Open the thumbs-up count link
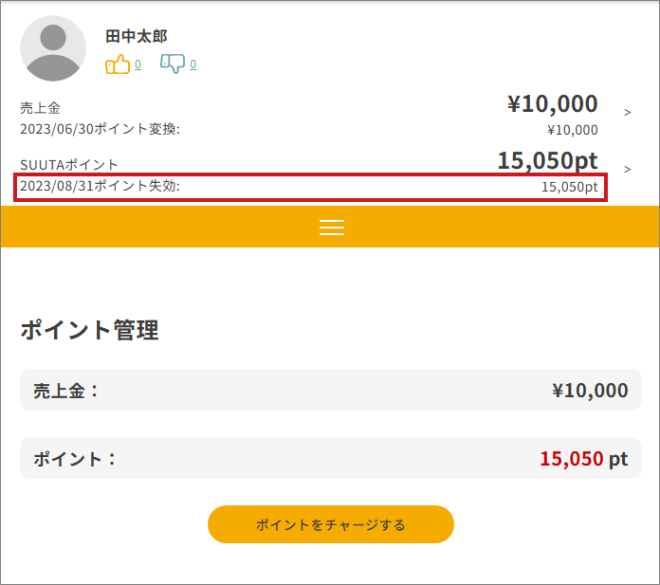The width and height of the screenshot is (660, 585). (x=138, y=64)
